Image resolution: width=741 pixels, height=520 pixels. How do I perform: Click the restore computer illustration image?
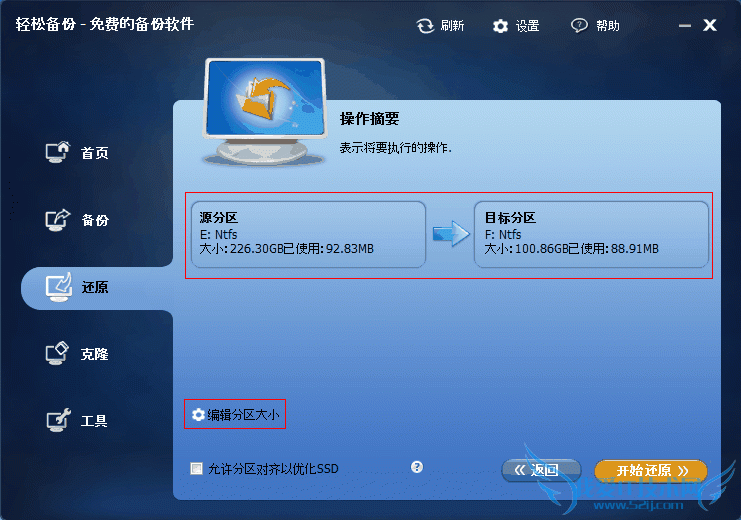265,112
